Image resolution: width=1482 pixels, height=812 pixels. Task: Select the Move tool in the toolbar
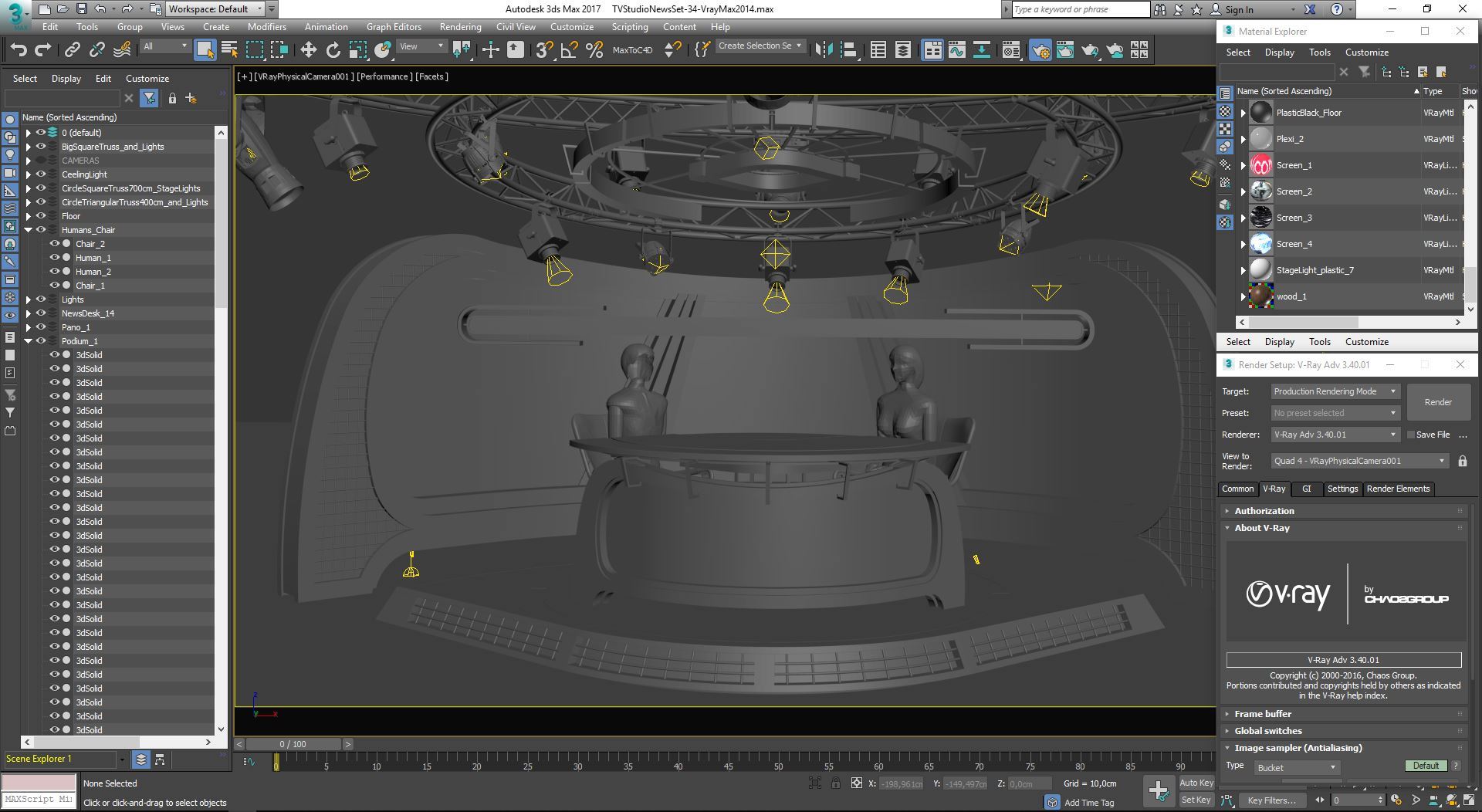[x=308, y=50]
